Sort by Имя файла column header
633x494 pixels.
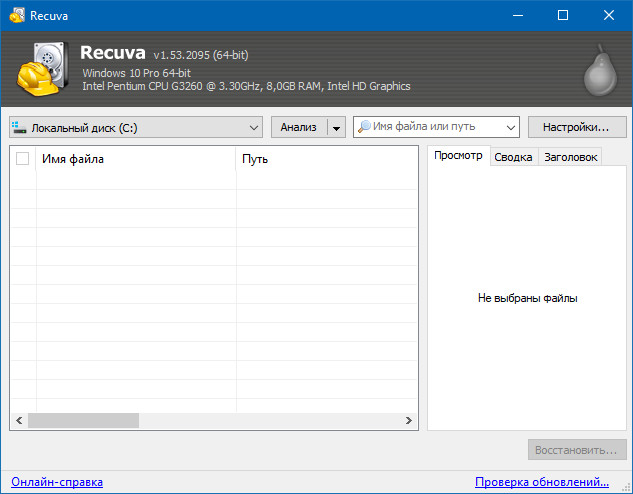(x=135, y=158)
